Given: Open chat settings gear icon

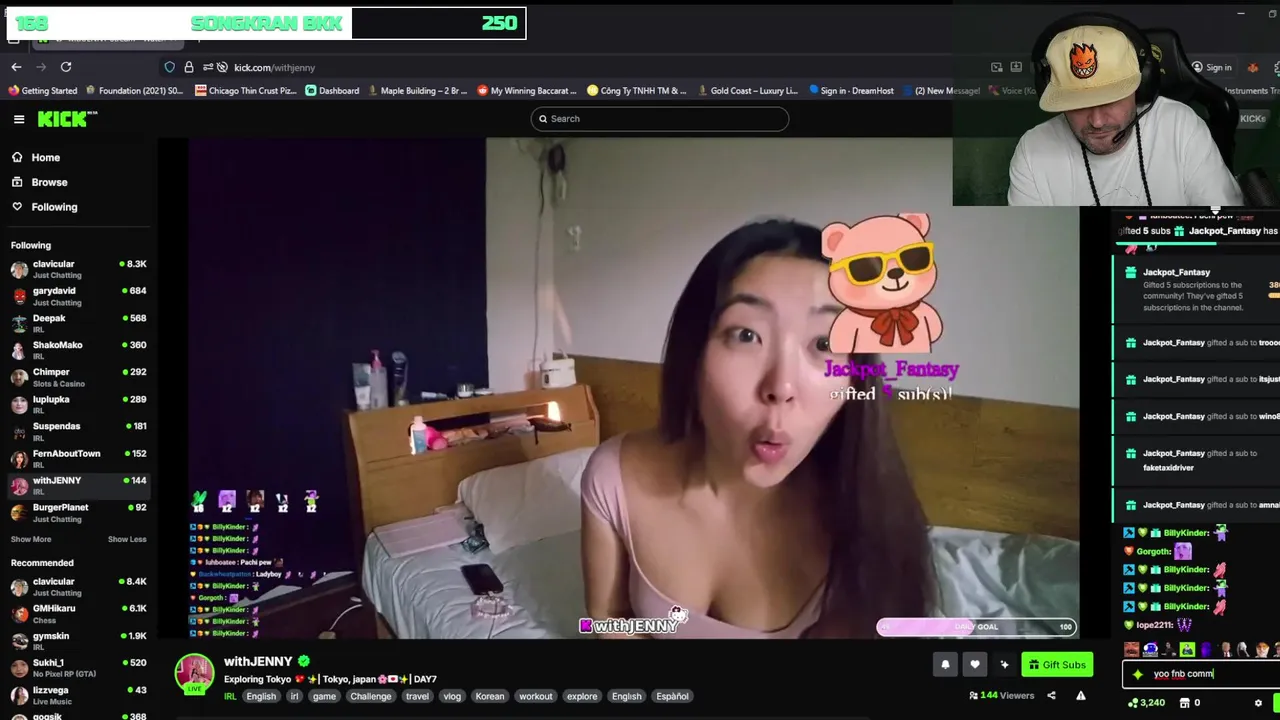Looking at the screenshot, I should (1258, 703).
